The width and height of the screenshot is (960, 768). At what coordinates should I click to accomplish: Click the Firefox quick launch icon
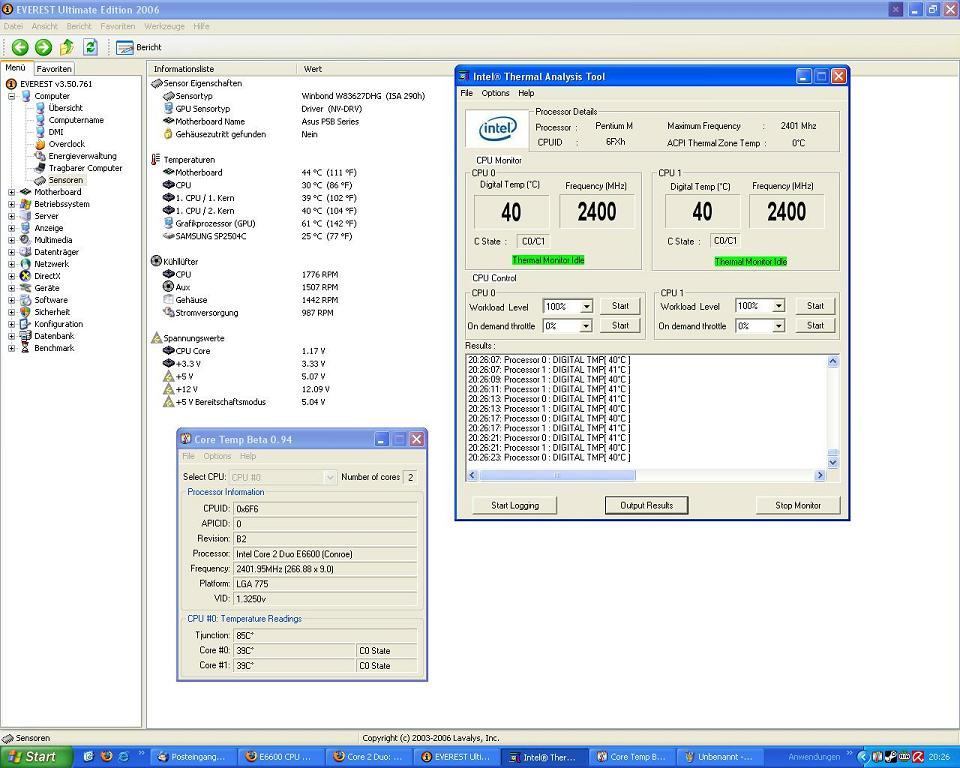(x=106, y=757)
